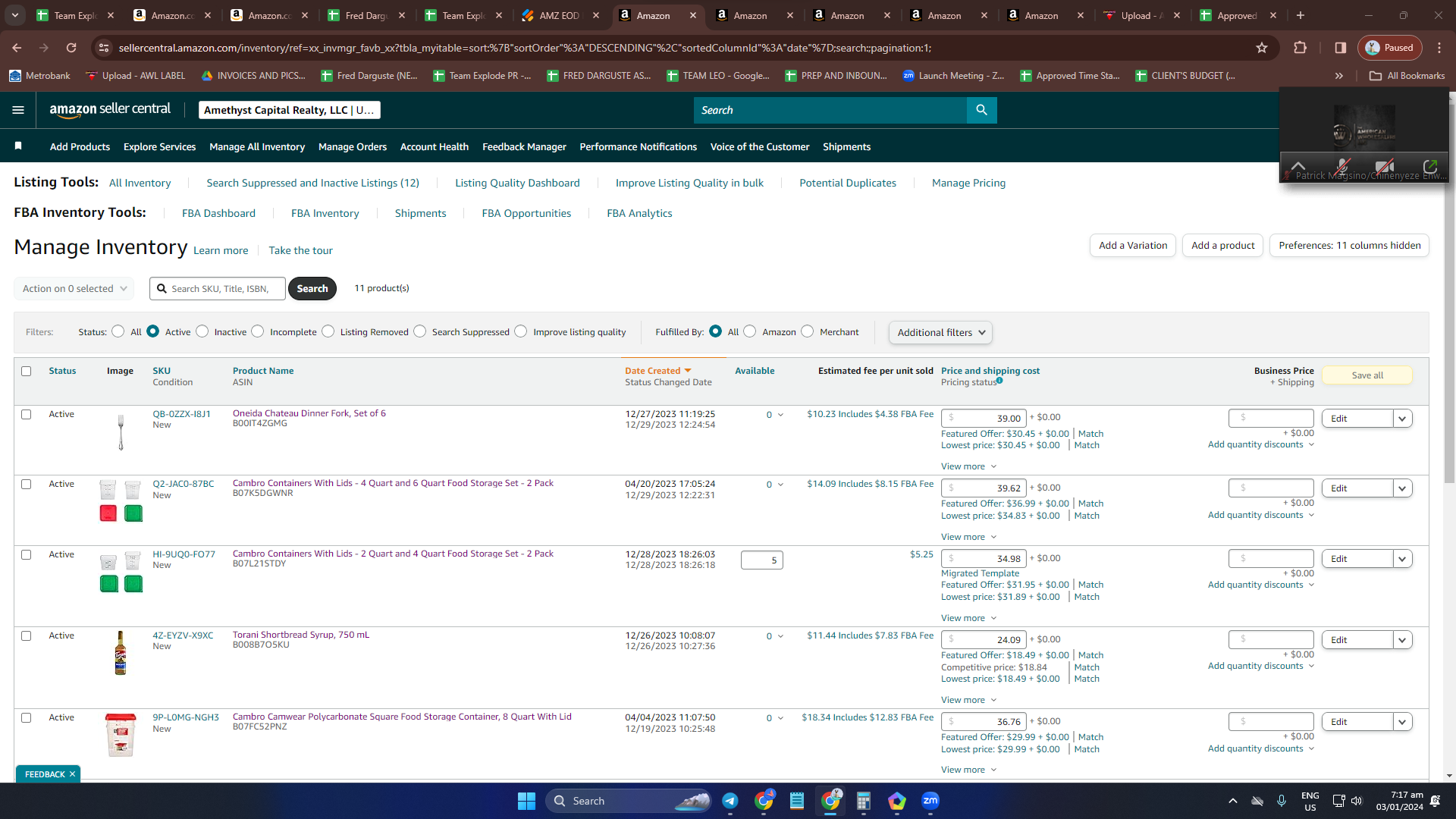The width and height of the screenshot is (1456, 819).
Task: Expand Add quantity discounts for SKU 9P-L0MG-NGH3
Action: click(x=1260, y=748)
